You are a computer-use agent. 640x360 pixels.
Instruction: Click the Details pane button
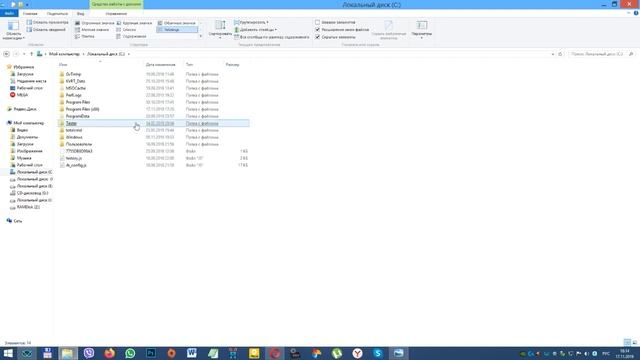point(46,30)
